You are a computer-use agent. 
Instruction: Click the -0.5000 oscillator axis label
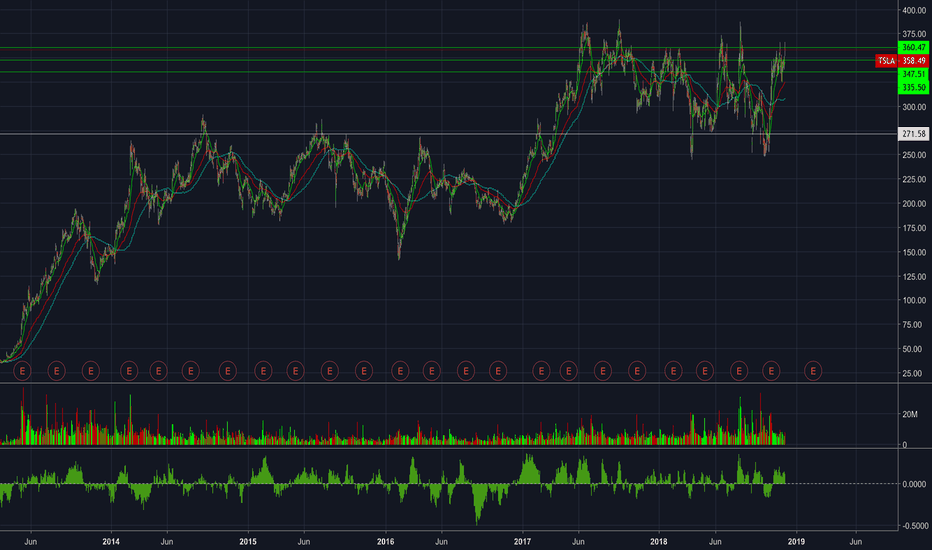click(x=913, y=526)
